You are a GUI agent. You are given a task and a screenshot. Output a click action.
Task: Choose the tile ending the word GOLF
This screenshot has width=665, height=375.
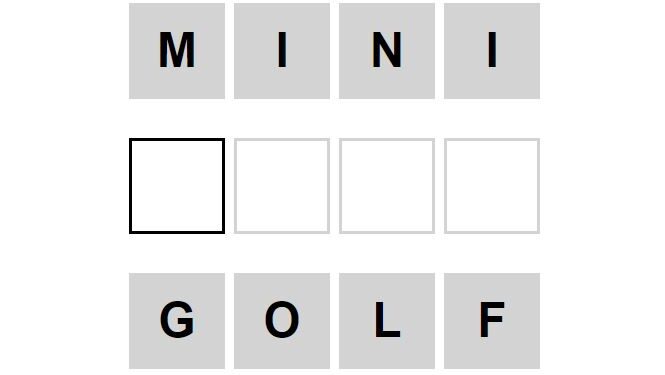492,321
